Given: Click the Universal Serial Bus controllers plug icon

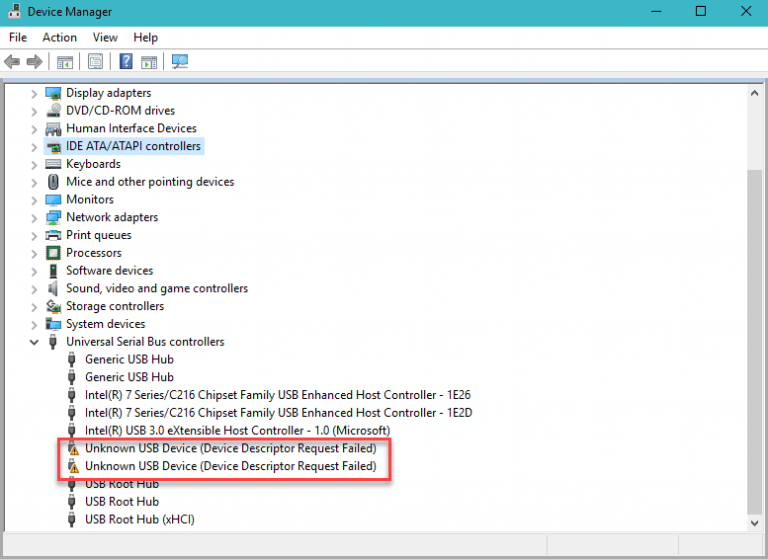Looking at the screenshot, I should click(53, 342).
